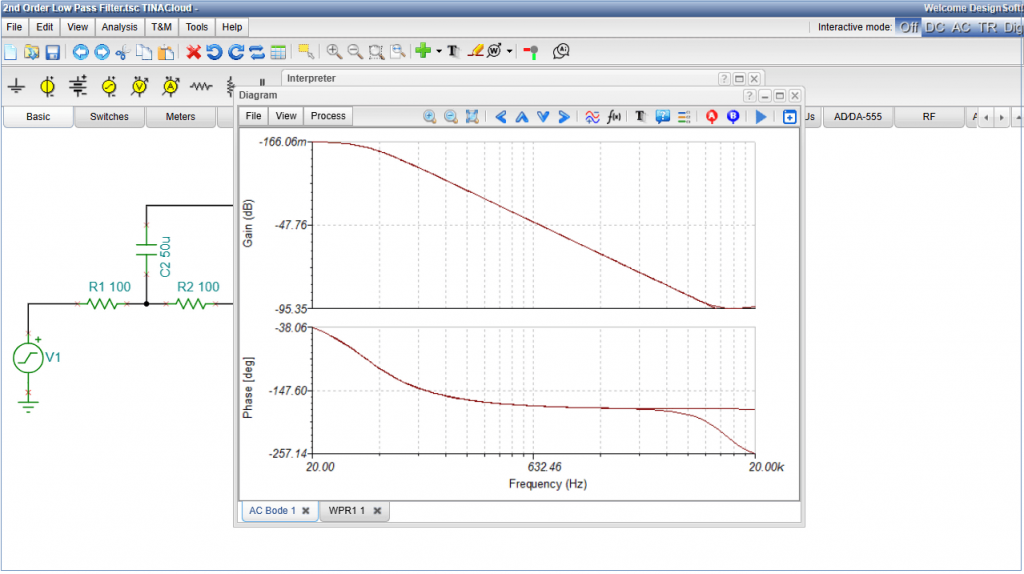
Task: Click the Save file icon
Action: (53, 51)
